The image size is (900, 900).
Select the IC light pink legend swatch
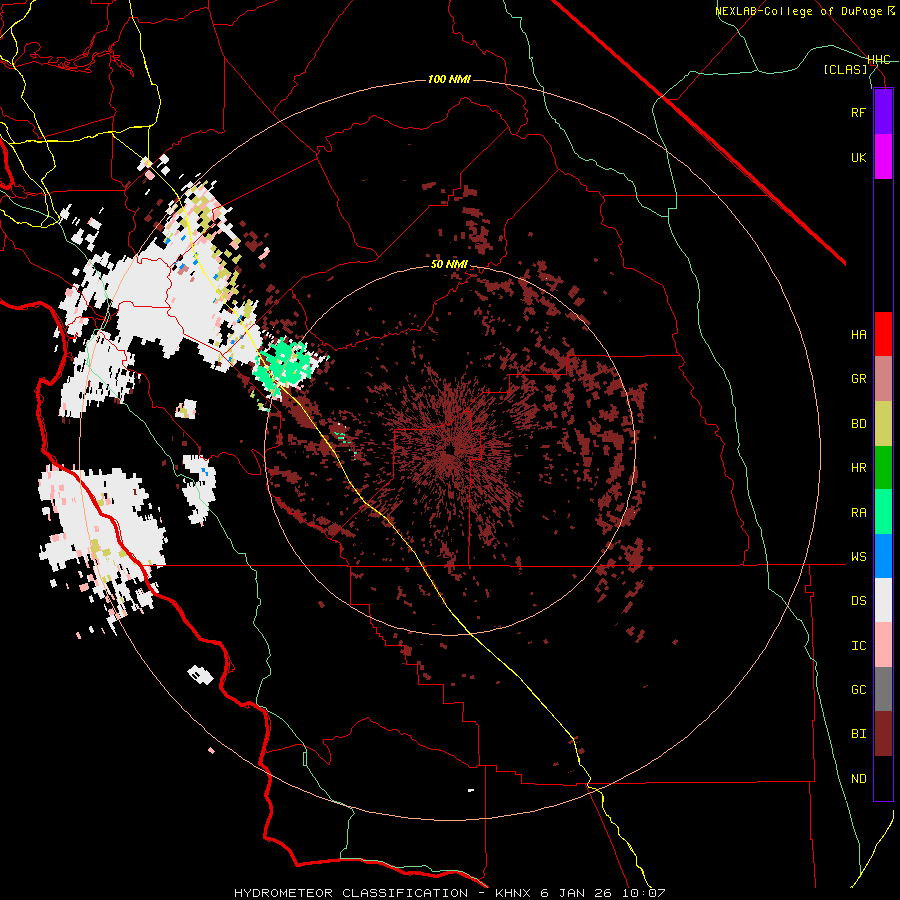click(x=883, y=645)
